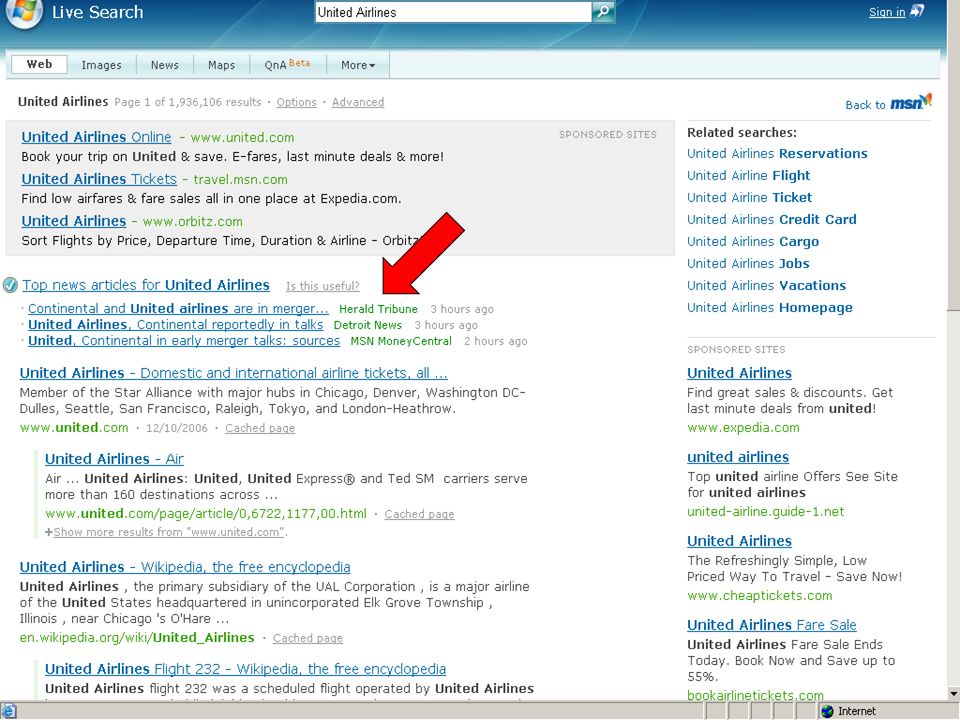Open the United Airlines - Air result
This screenshot has width=960, height=720.
coord(114,459)
